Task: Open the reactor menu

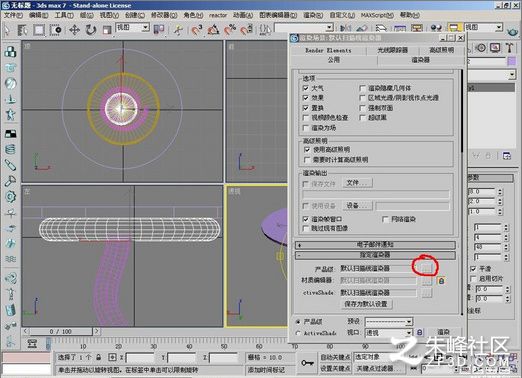Action: coord(218,15)
